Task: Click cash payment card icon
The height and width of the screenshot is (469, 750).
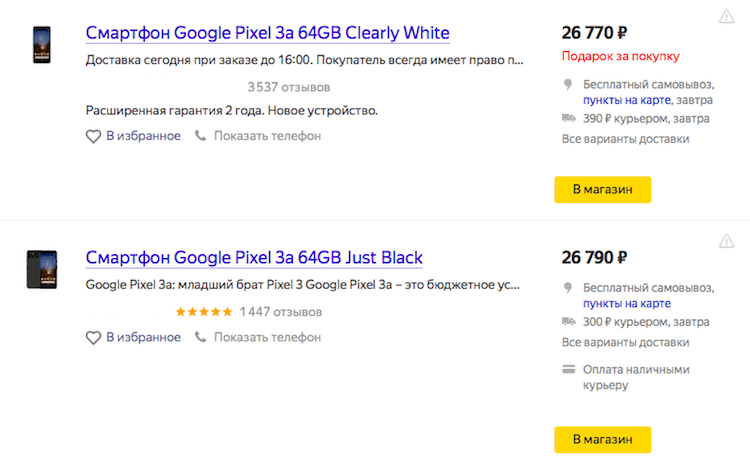Action: (568, 369)
